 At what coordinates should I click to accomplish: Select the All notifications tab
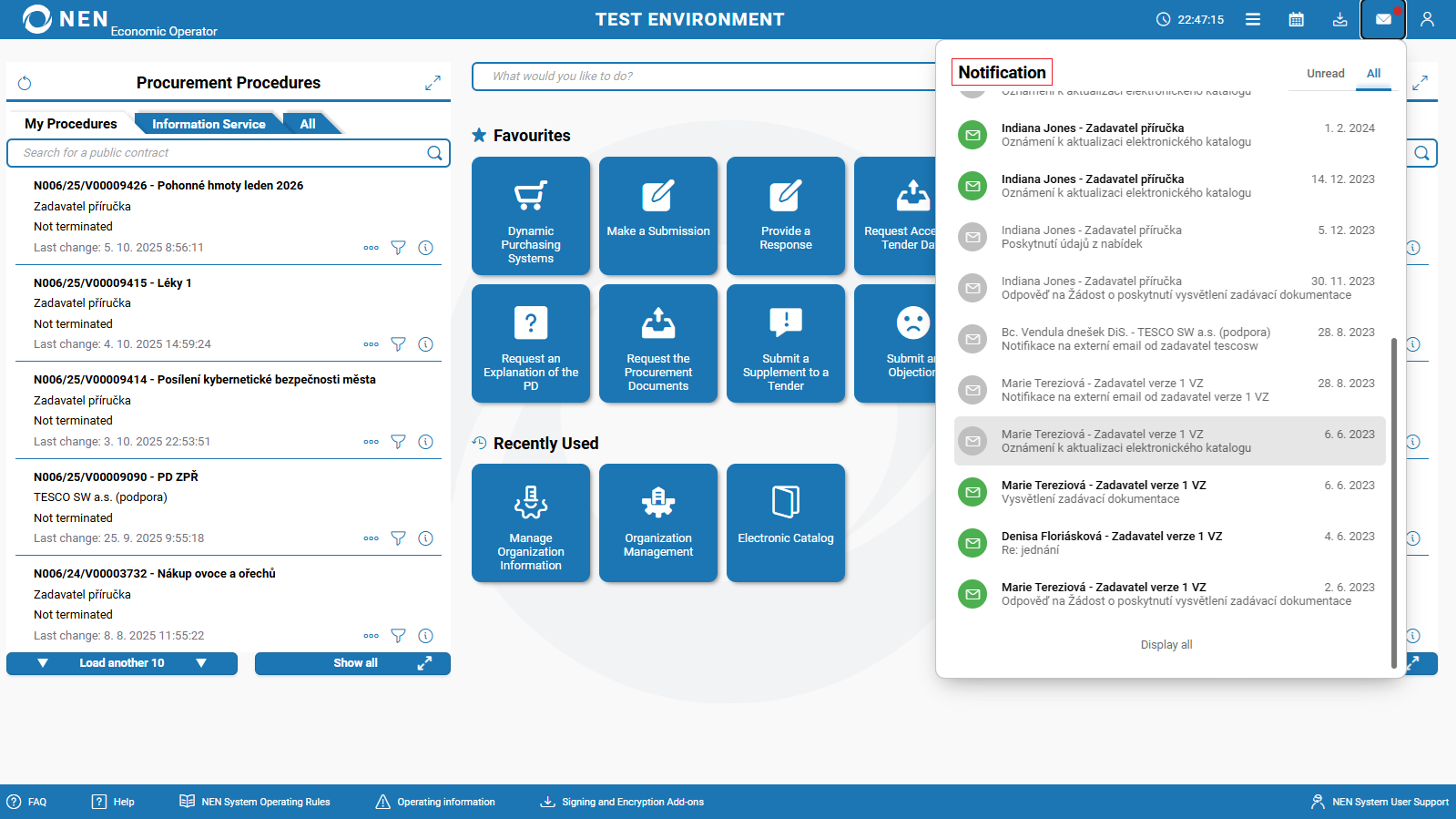point(1373,74)
